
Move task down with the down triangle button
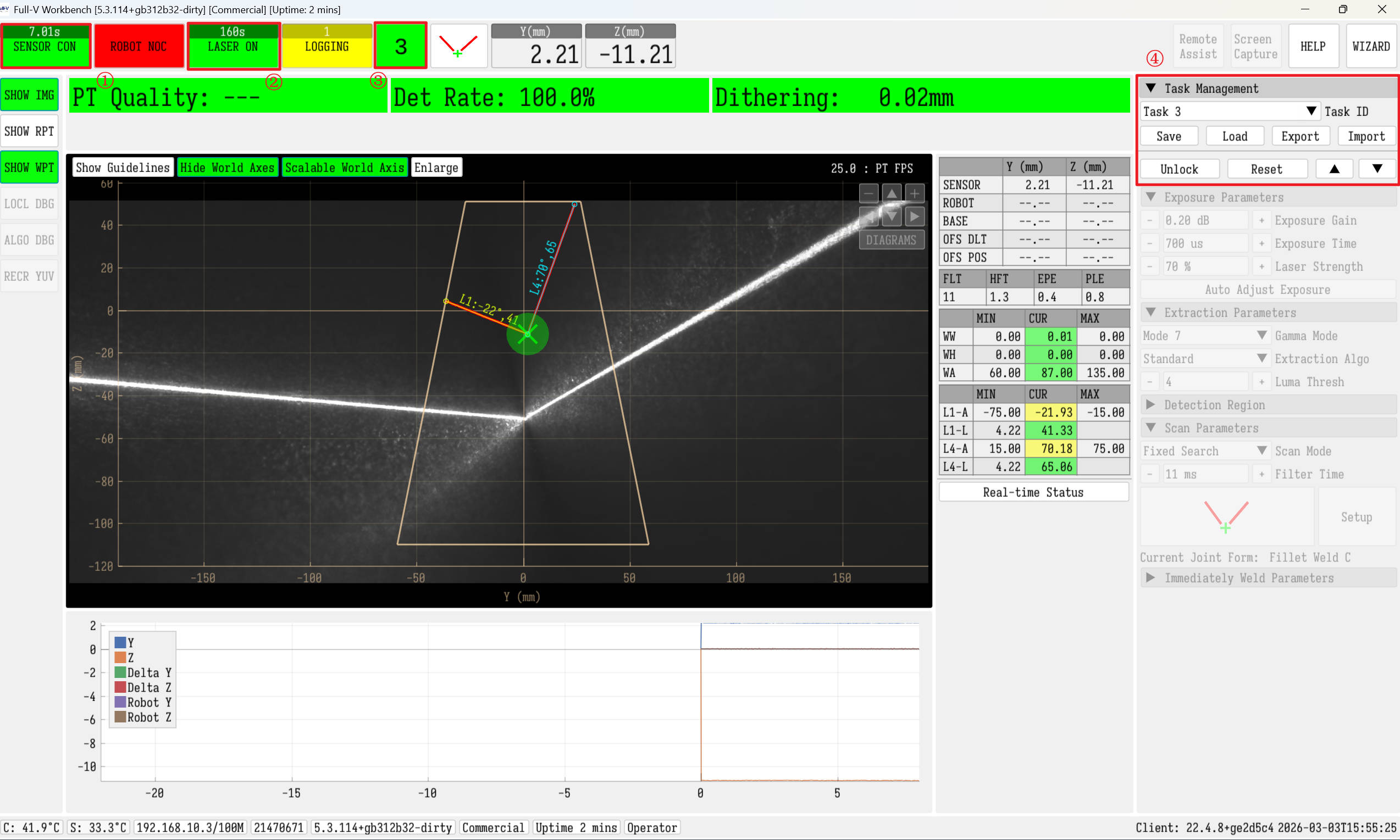(1377, 169)
